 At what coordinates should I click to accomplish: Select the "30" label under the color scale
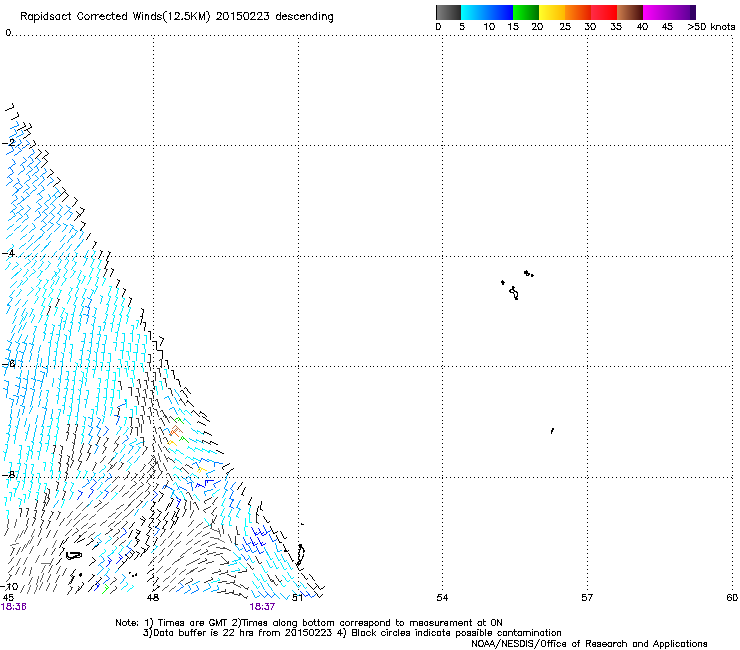(590, 27)
